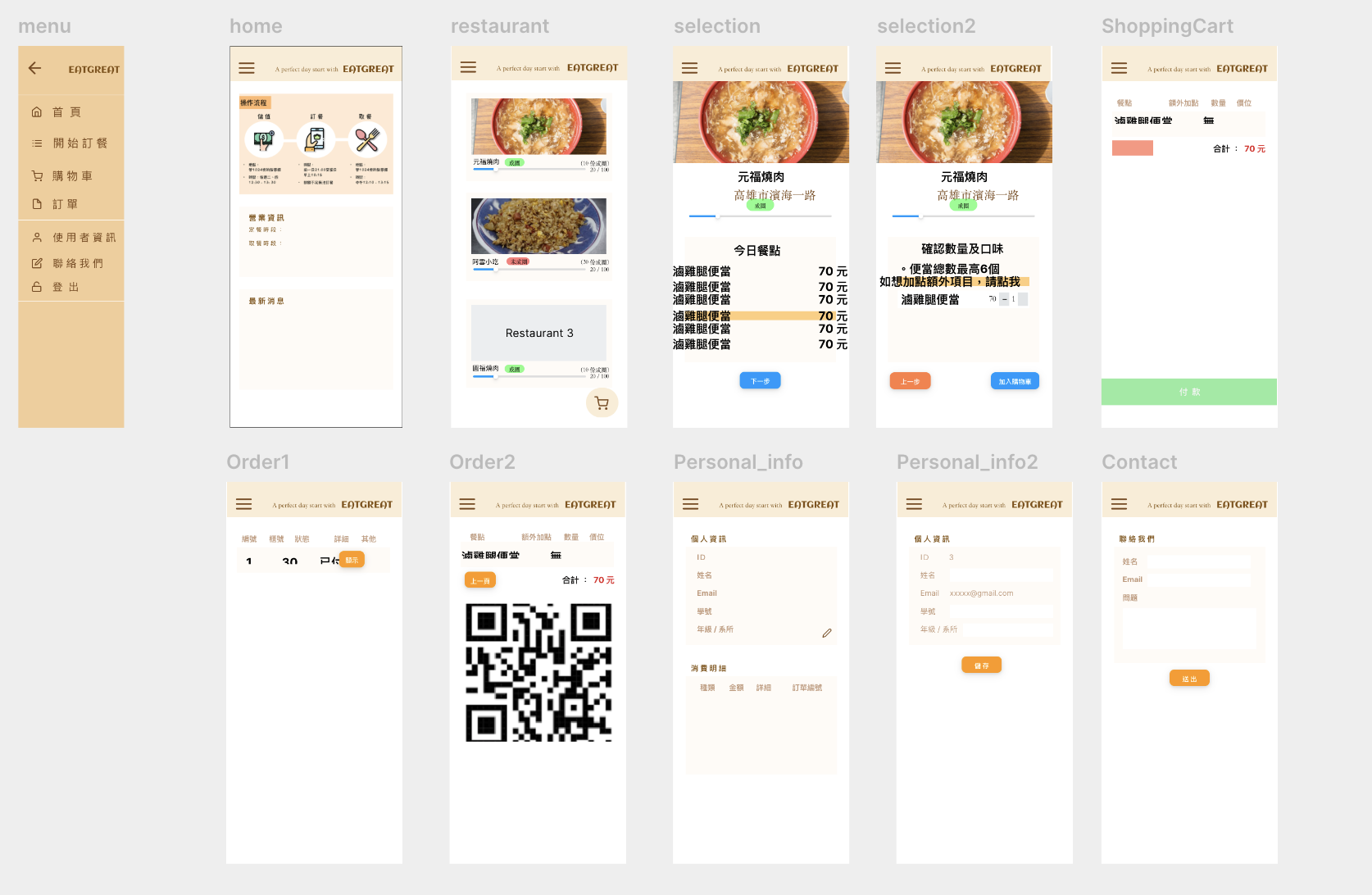The height and width of the screenshot is (895, 1372).
Task: Open the hamburger menu in the Personal_info2 frame
Action: [915, 504]
